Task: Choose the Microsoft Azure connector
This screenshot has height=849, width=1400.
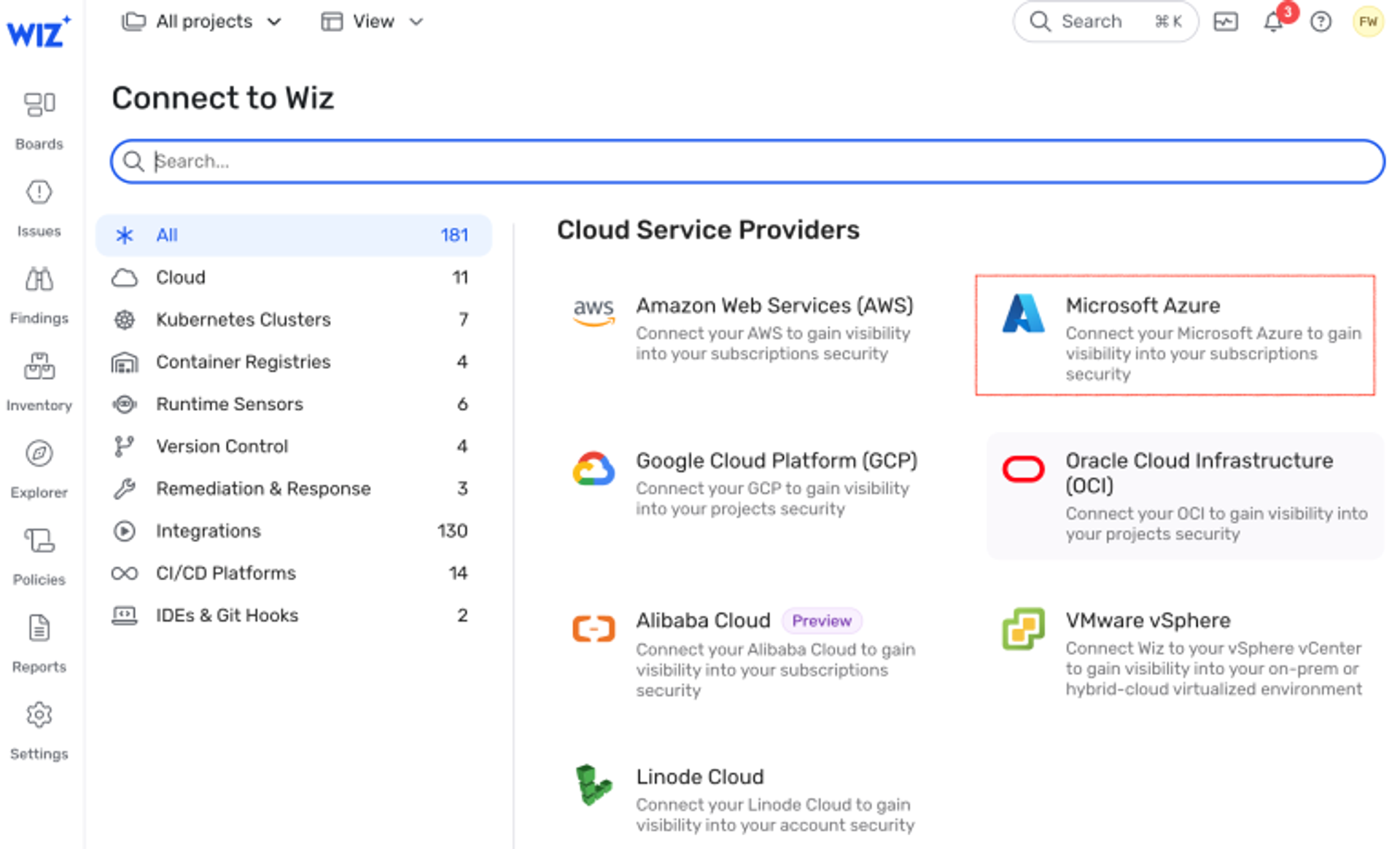Action: 1175,335
